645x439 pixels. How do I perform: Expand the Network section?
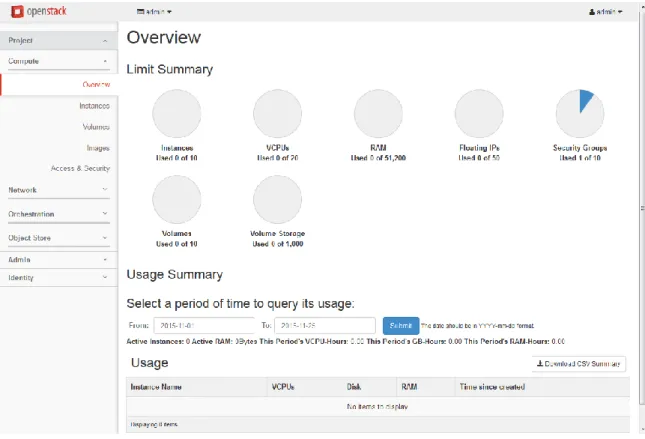pos(59,190)
